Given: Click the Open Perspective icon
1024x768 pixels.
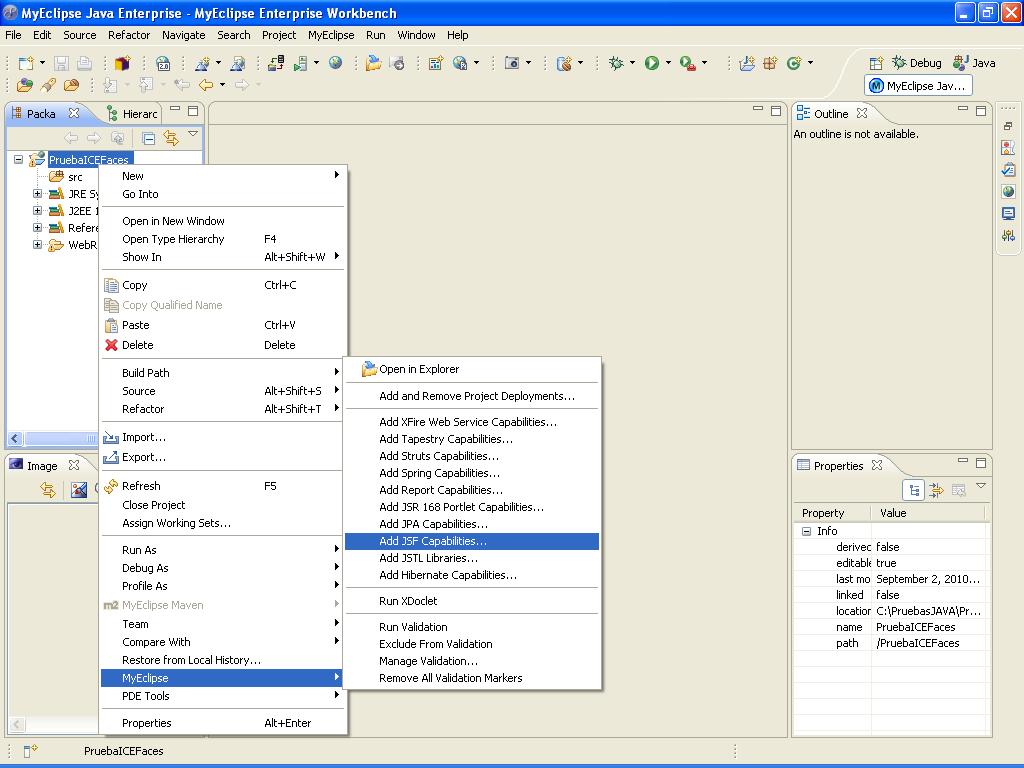Looking at the screenshot, I should point(876,63).
